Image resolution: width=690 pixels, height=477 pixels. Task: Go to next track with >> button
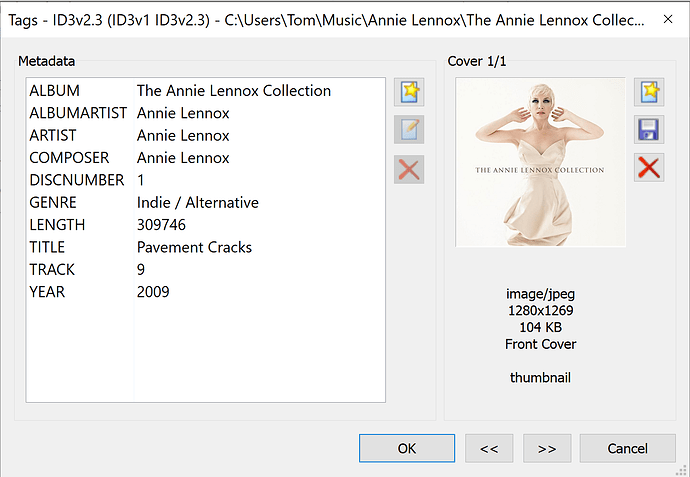tap(547, 448)
